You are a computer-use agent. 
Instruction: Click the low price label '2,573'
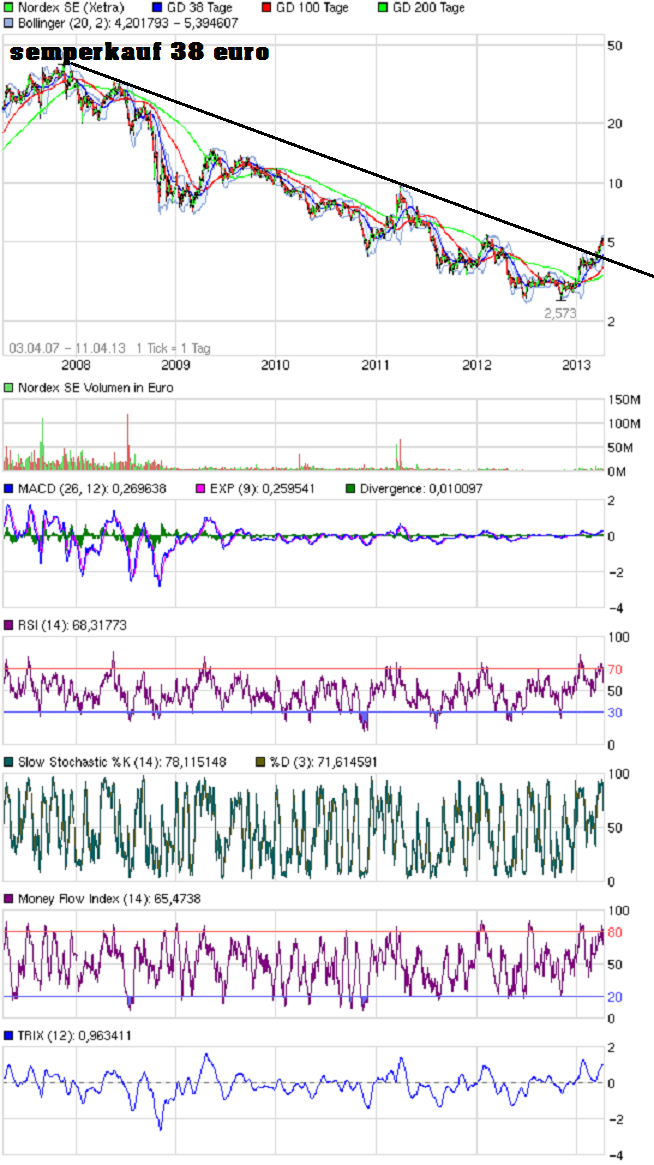click(560, 314)
